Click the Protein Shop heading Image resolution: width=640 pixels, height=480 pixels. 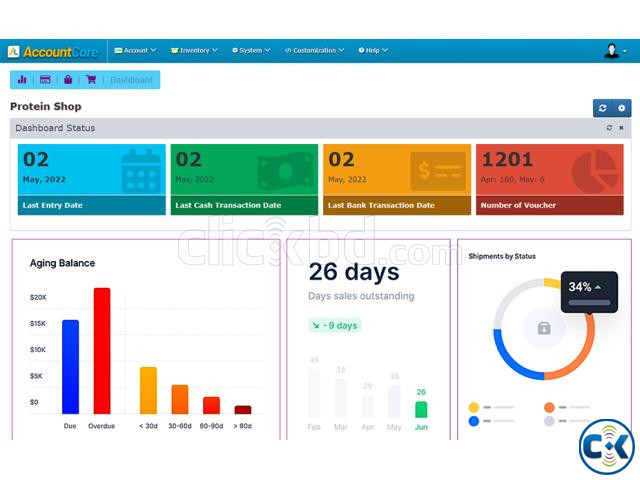click(x=46, y=107)
